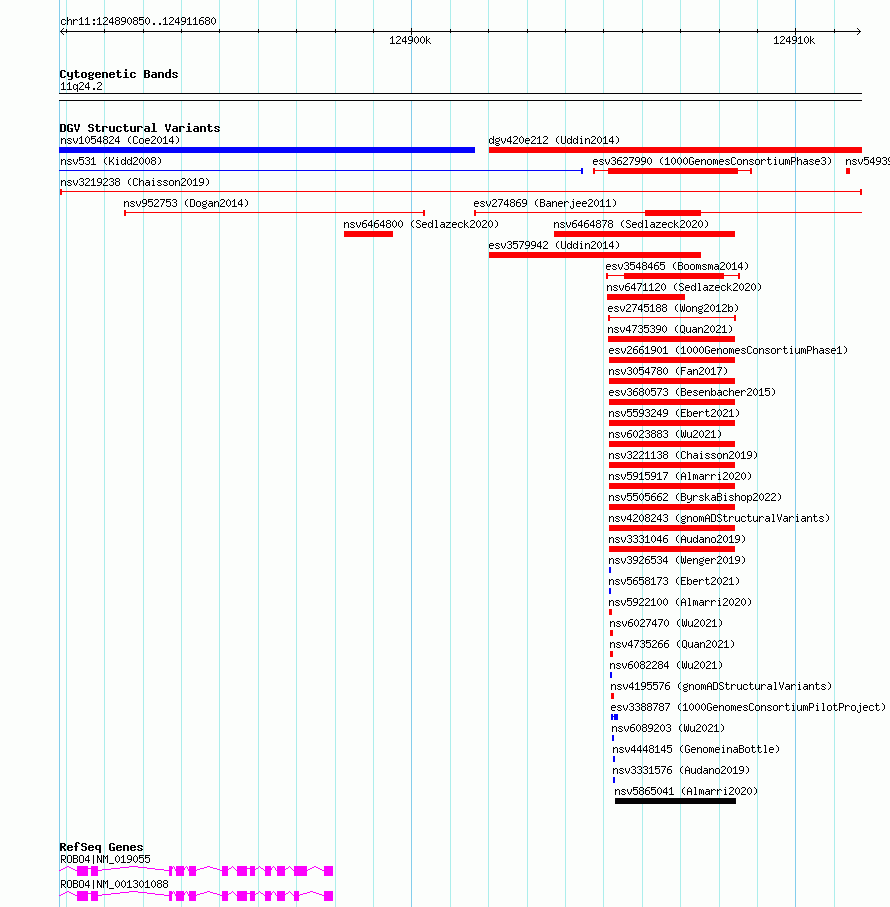Open esv3627990 (1000GenomesConsortiumPhase3) entry

tap(712, 161)
